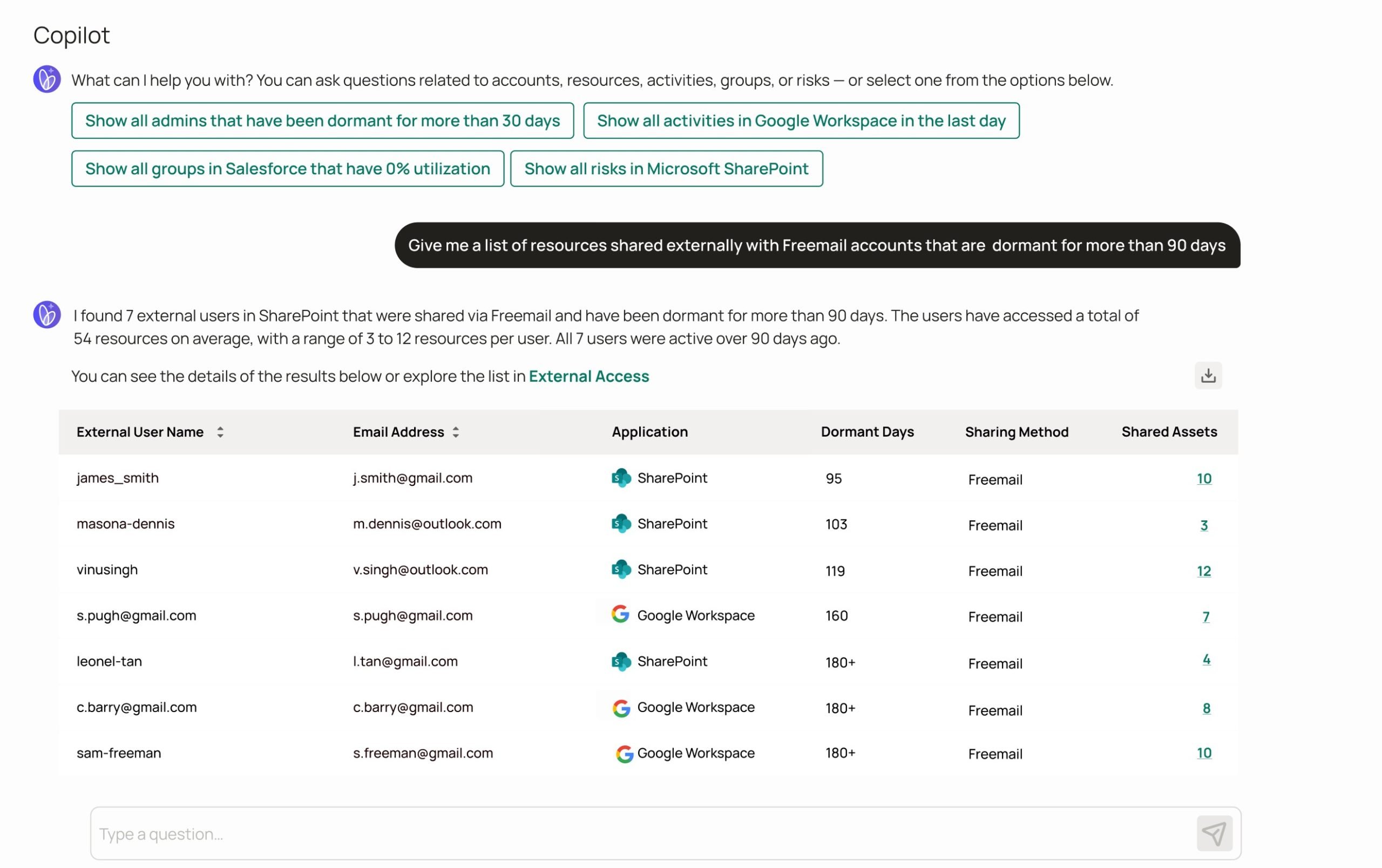
Task: Click Google icon in c.barry row
Action: point(621,708)
